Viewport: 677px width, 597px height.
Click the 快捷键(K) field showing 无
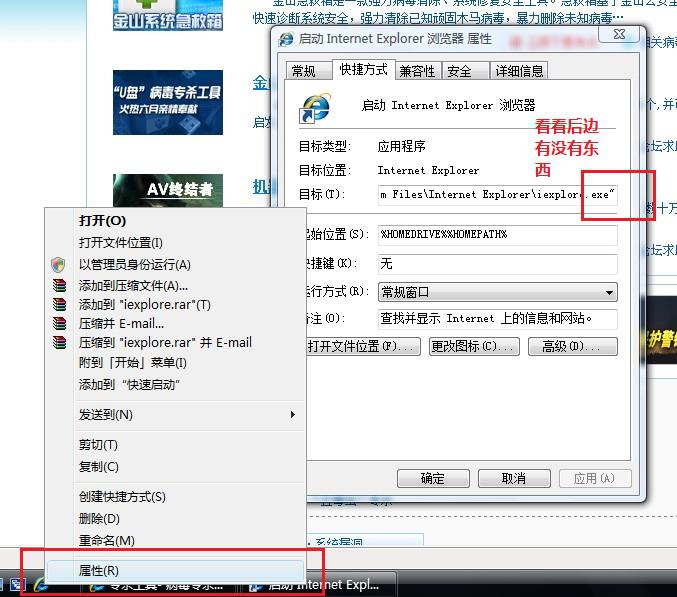tap(497, 264)
